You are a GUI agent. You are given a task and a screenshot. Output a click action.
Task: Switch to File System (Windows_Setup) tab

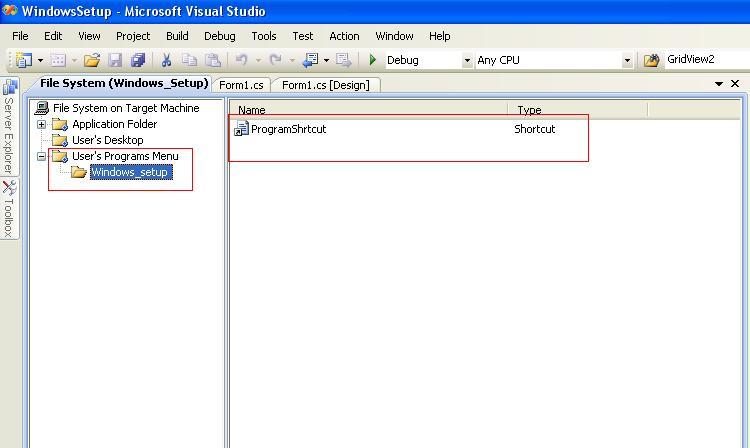click(124, 84)
